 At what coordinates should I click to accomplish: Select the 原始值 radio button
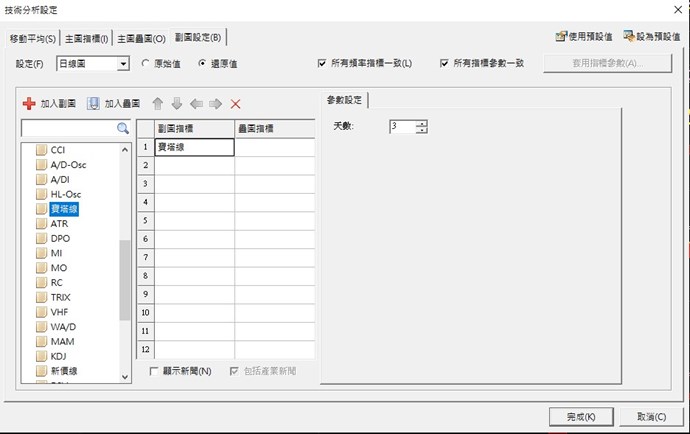[145, 63]
